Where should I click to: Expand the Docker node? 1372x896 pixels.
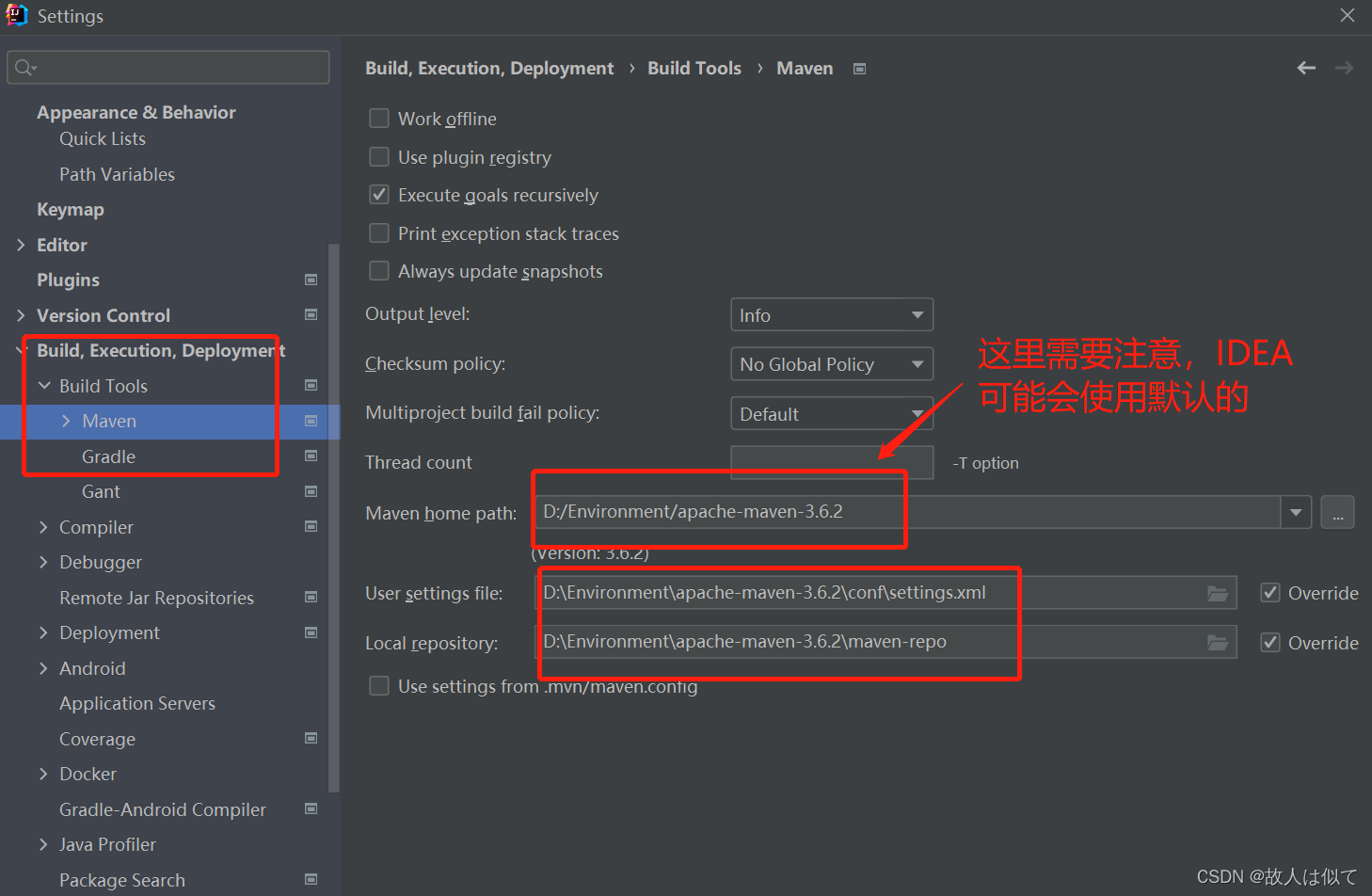point(43,774)
